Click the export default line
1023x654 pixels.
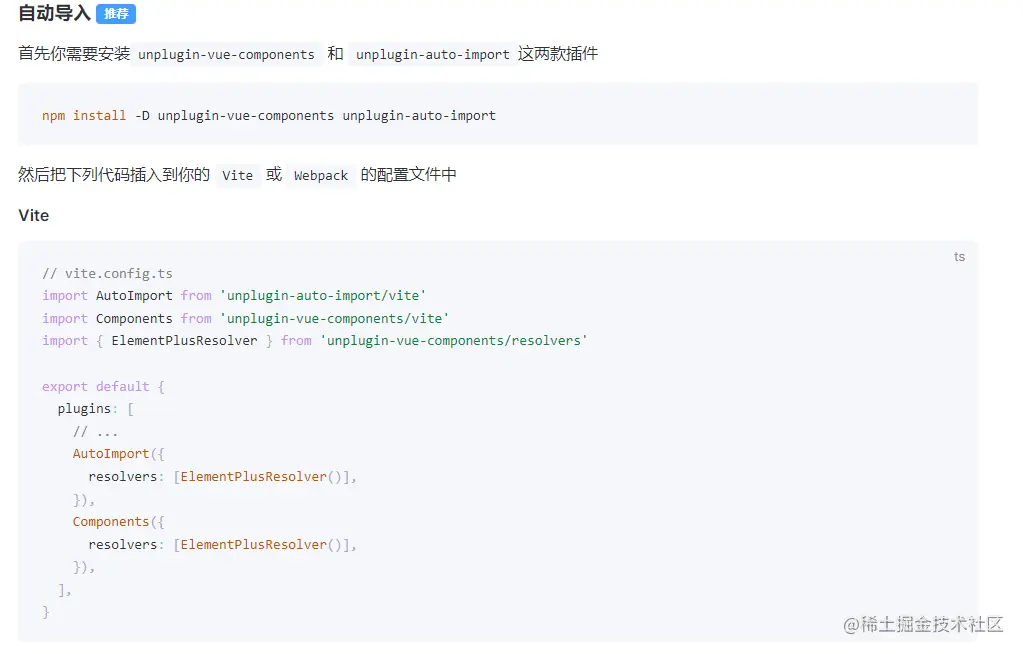(103, 386)
